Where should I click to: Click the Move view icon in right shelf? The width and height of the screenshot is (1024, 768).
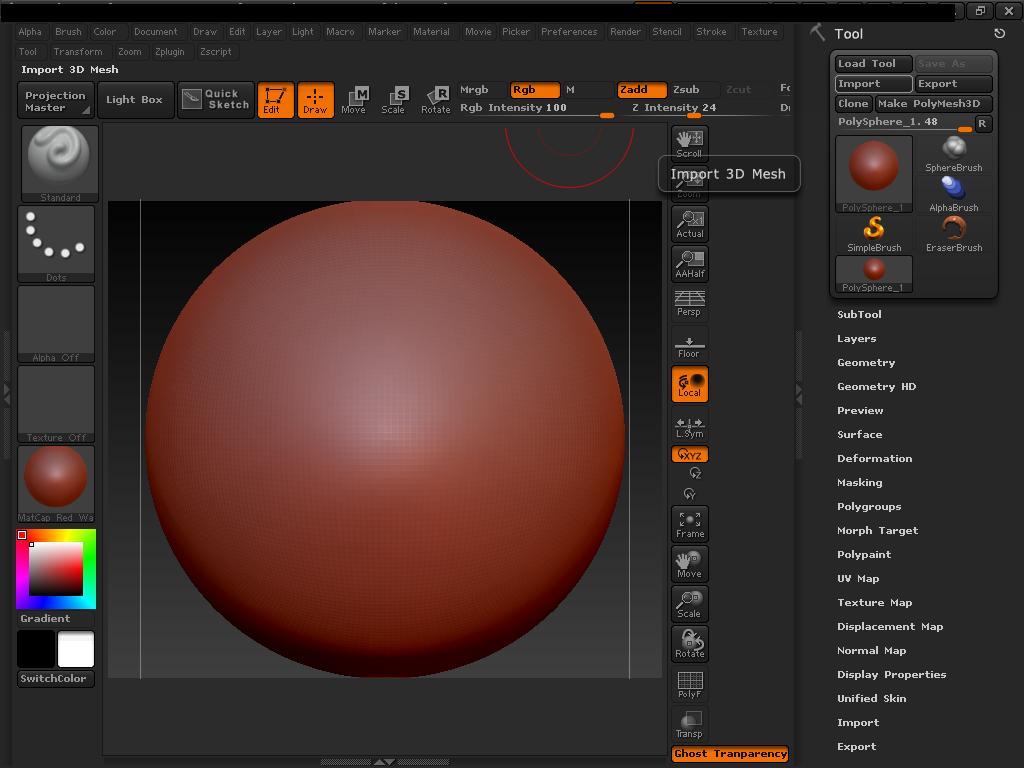click(690, 564)
